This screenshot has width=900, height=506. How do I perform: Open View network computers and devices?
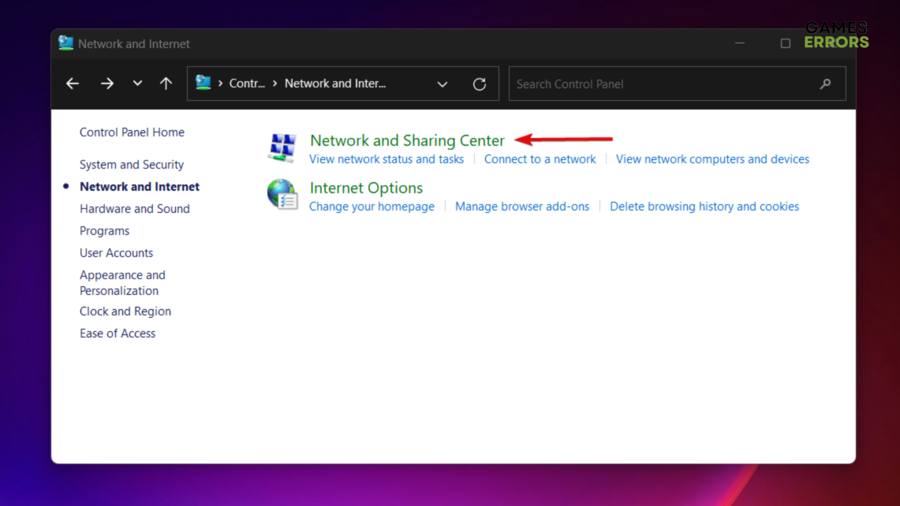coord(712,159)
